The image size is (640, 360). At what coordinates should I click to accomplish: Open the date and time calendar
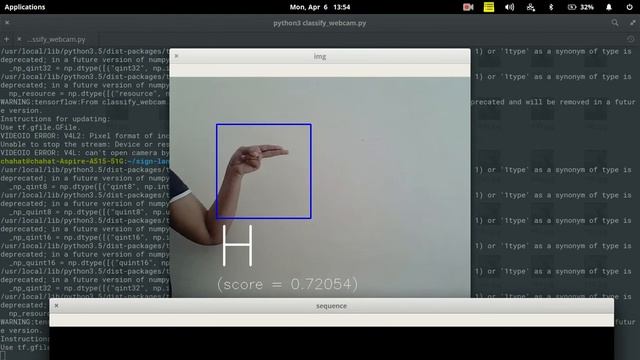tap(320, 7)
